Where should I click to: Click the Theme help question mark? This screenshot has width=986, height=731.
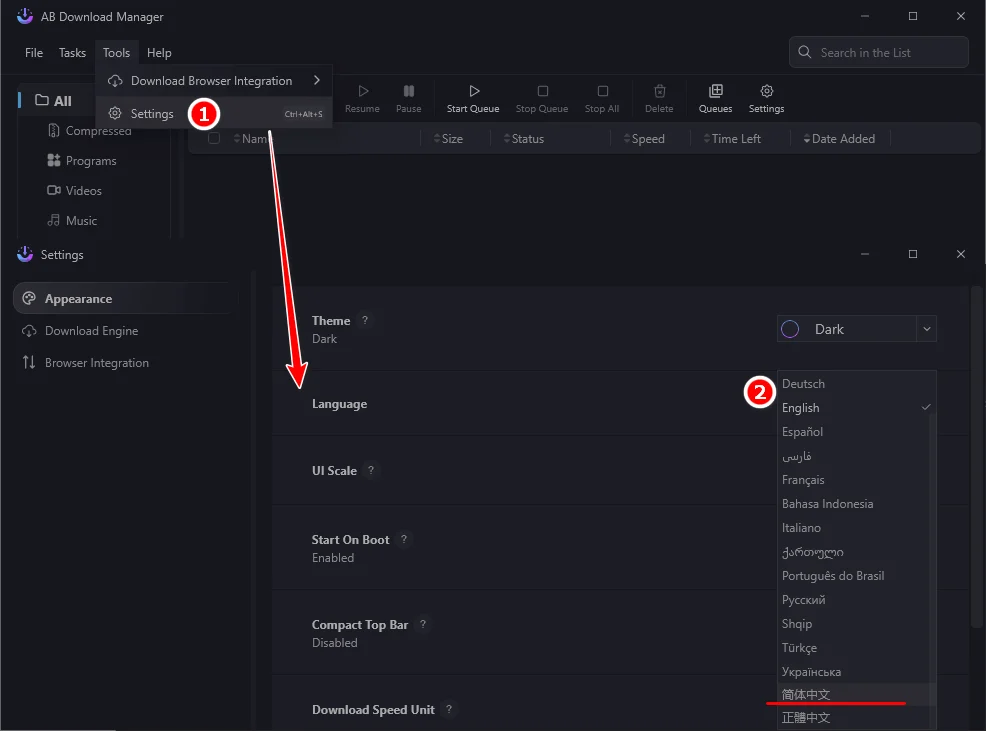365,320
